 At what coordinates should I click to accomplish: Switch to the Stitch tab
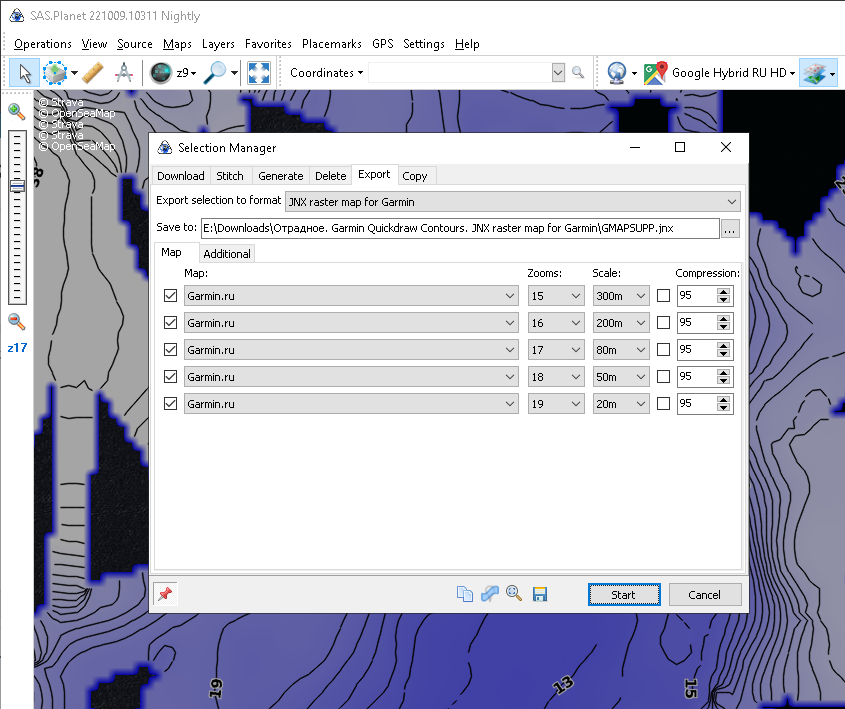click(230, 176)
